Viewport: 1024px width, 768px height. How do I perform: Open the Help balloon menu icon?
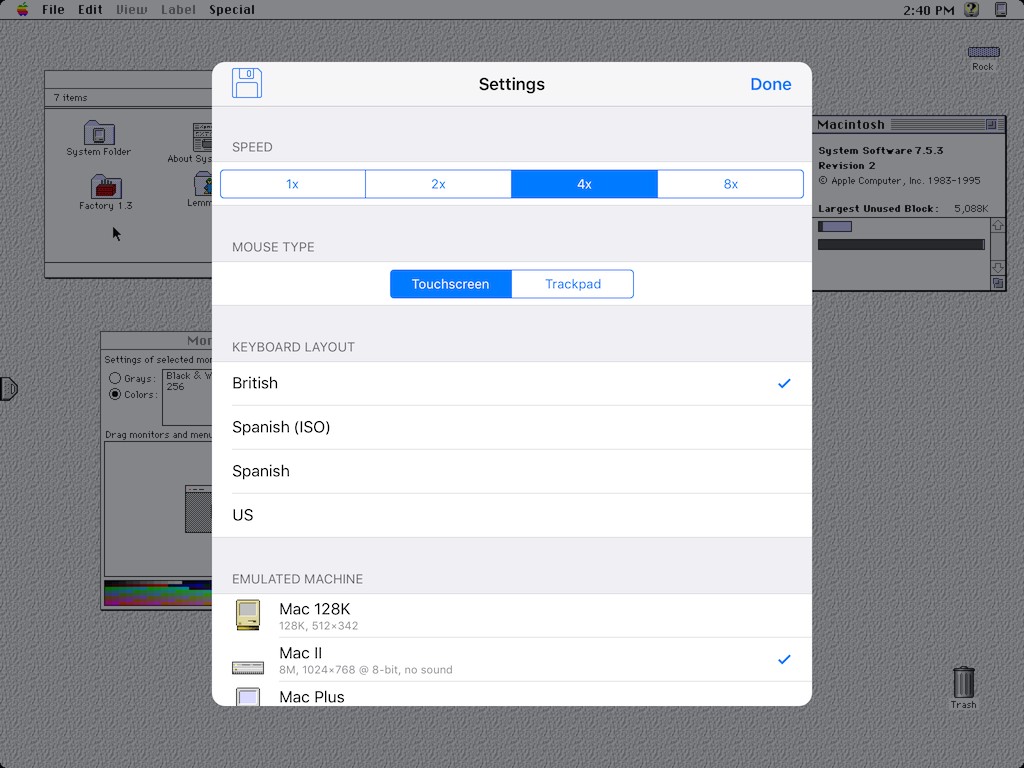click(972, 9)
